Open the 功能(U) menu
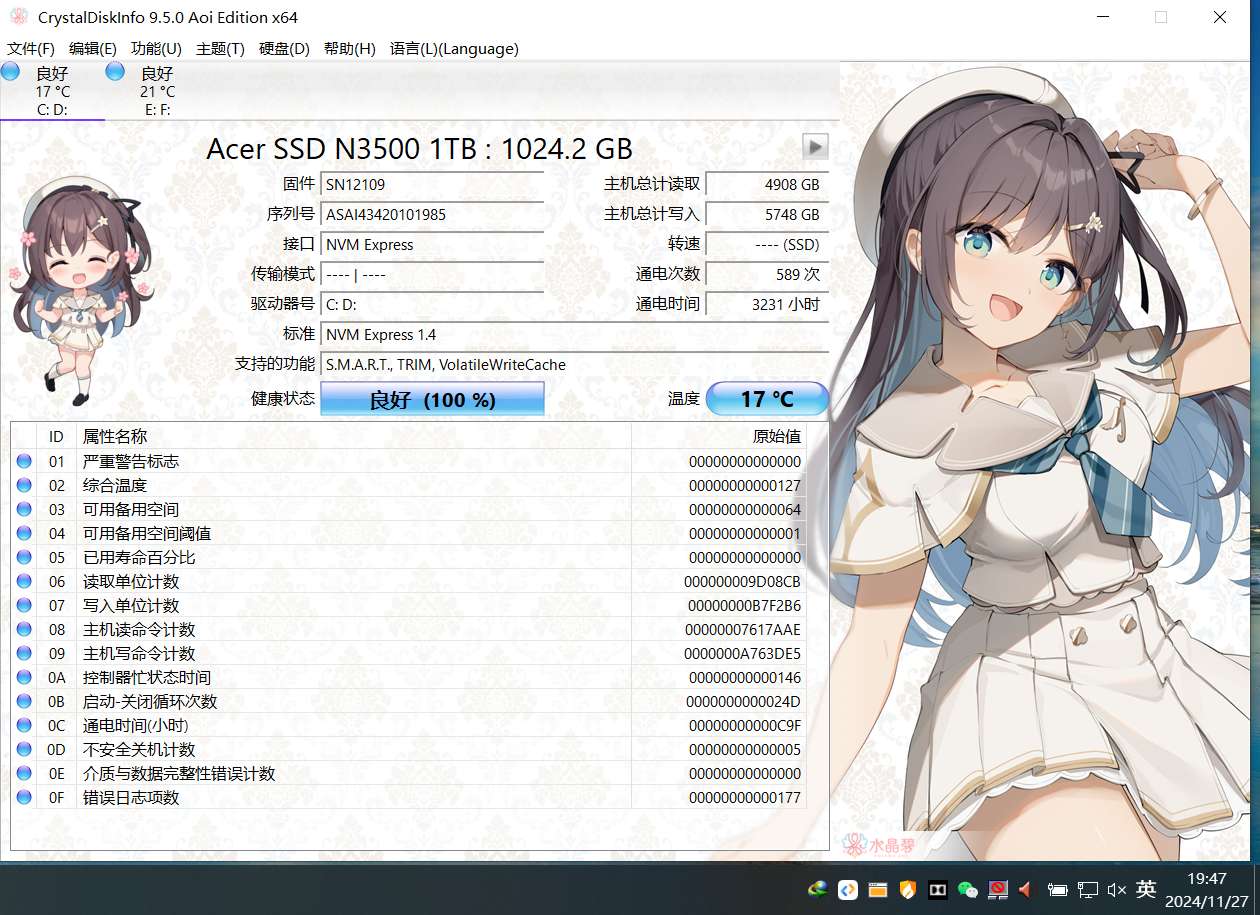The height and width of the screenshot is (915, 1260). (x=156, y=48)
